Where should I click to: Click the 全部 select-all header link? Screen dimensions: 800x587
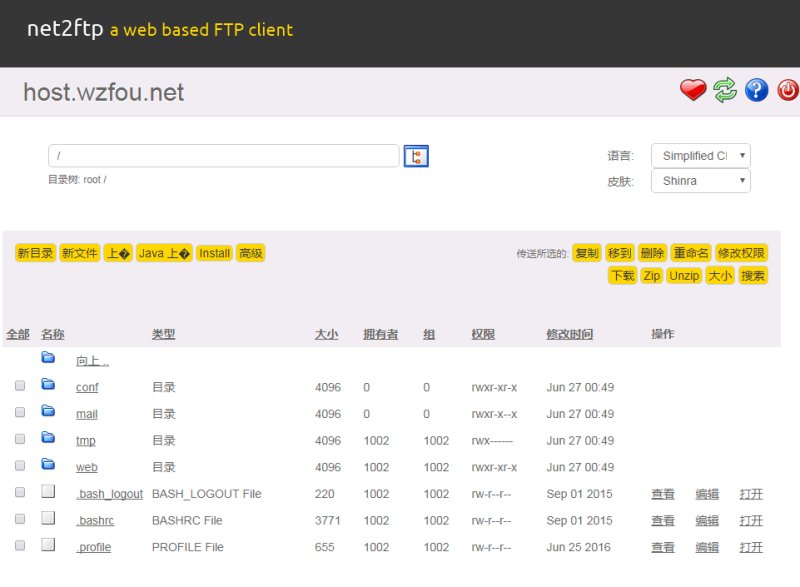18,335
